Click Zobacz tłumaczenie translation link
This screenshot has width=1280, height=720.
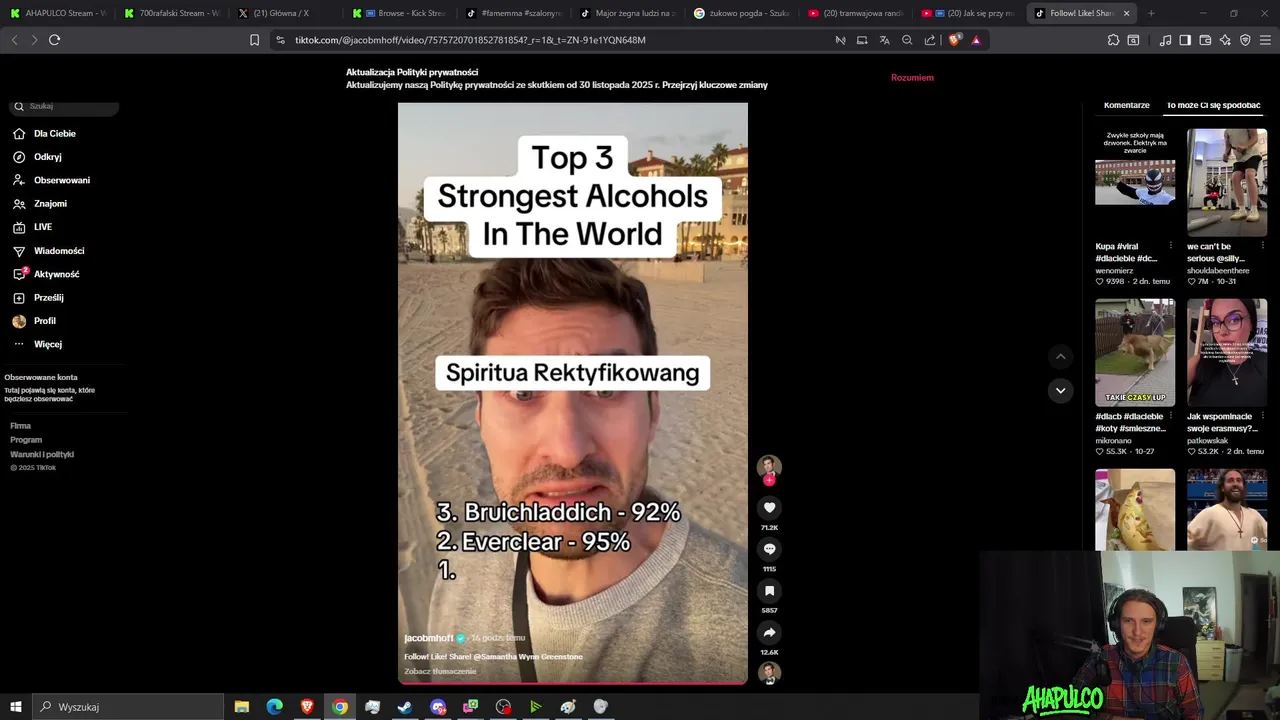pos(440,671)
